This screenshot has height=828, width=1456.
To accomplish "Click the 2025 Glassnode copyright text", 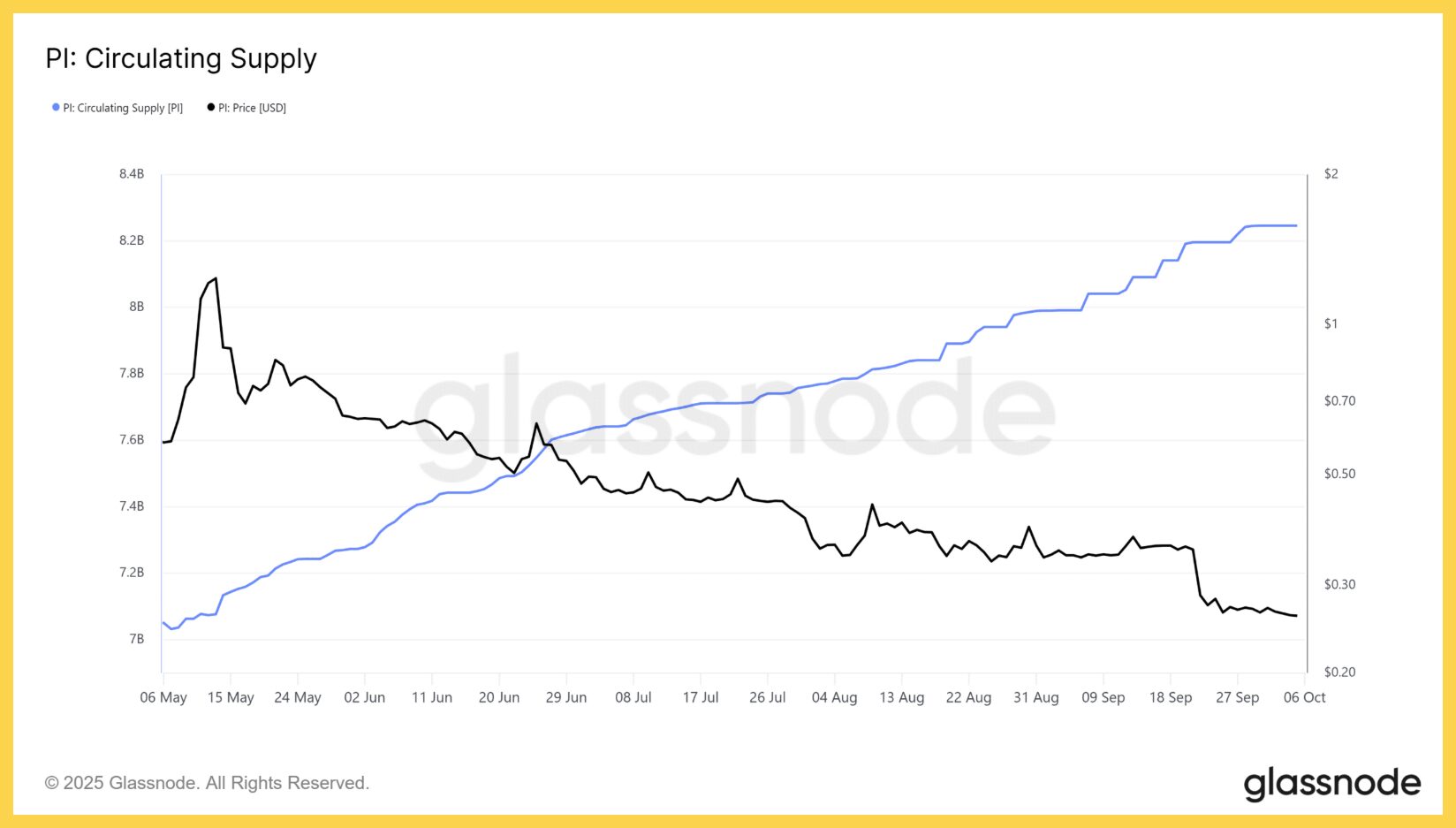I will [207, 783].
